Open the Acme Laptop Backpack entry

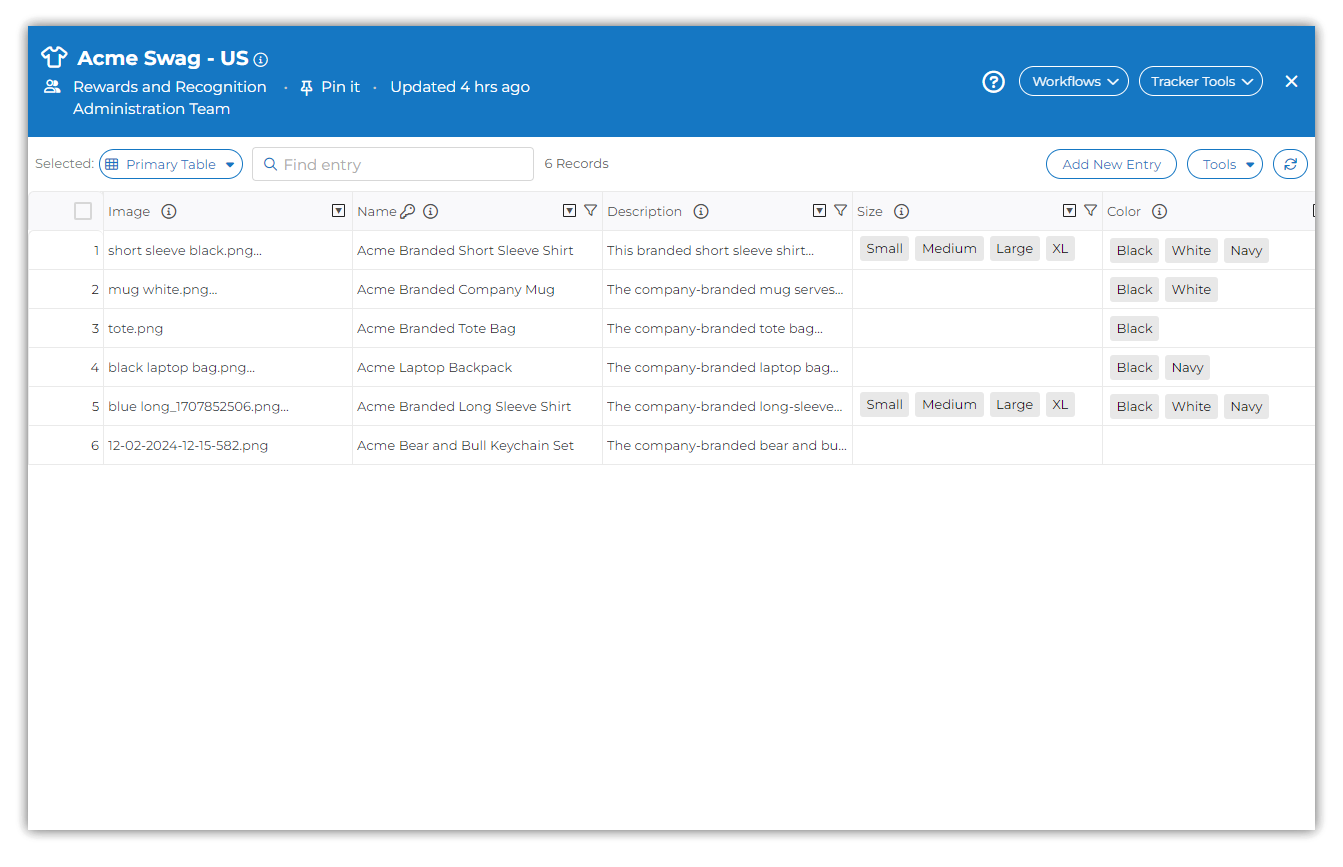click(x=434, y=368)
